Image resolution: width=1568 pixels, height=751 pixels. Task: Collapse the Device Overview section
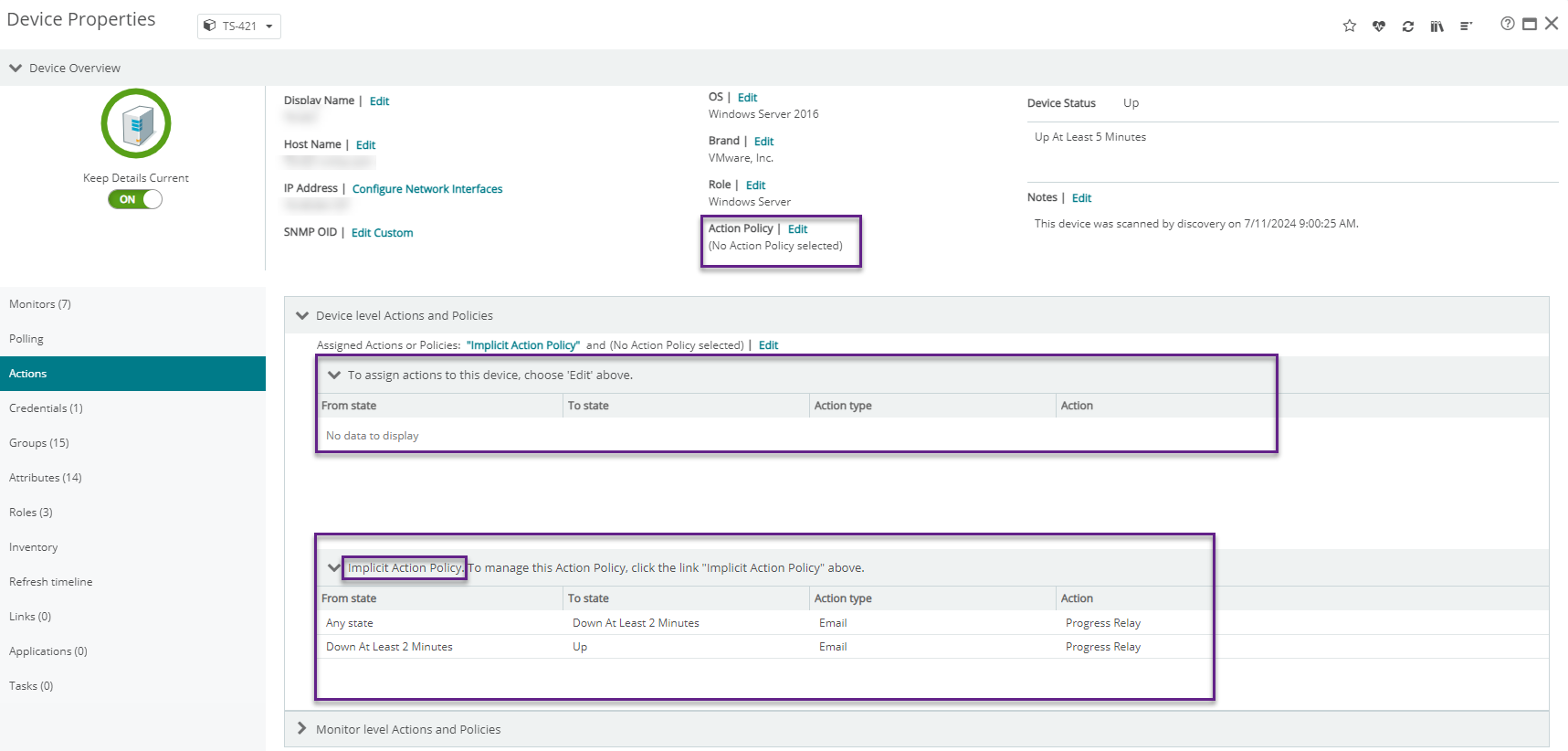coord(16,68)
